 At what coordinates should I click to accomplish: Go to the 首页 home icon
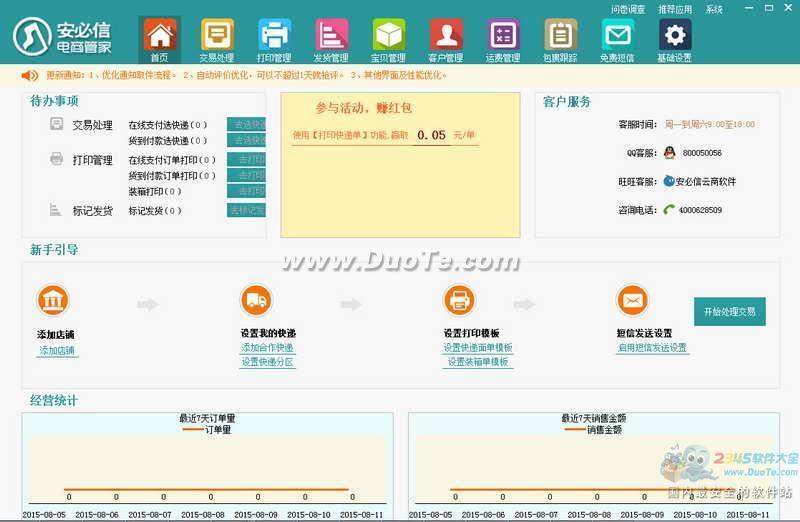(x=160, y=36)
